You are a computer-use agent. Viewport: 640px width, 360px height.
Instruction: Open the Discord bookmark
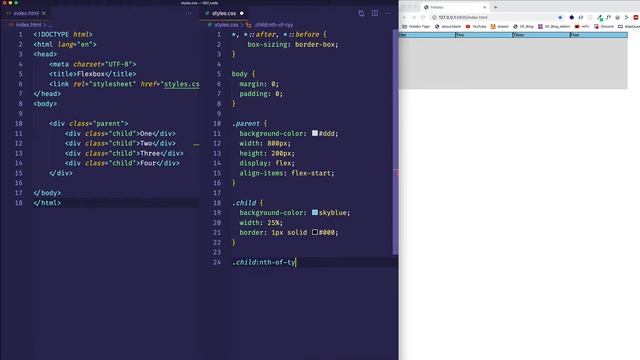click(x=604, y=27)
